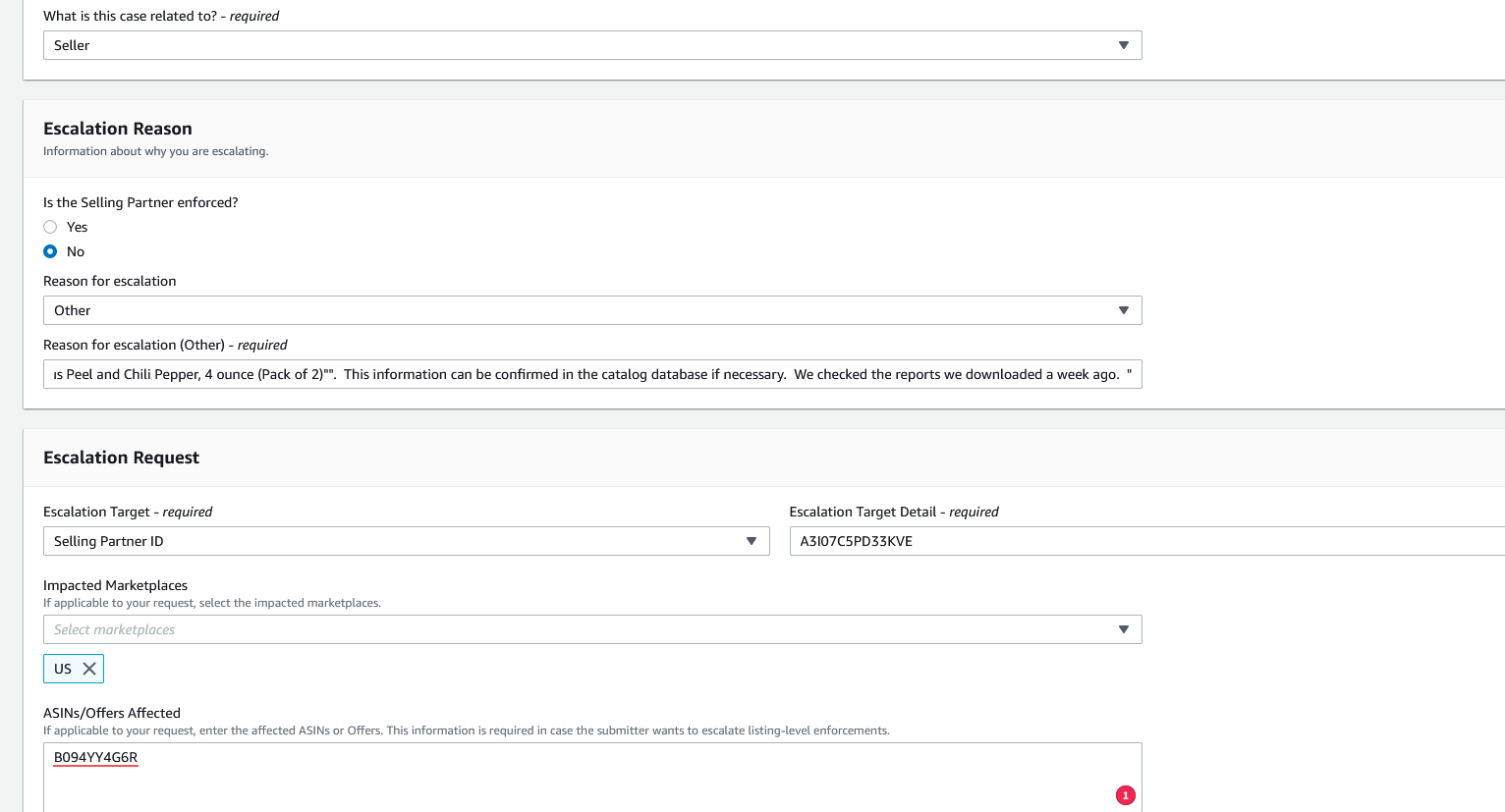
Task: Select No for Selling Partner enforced
Action: [50, 251]
